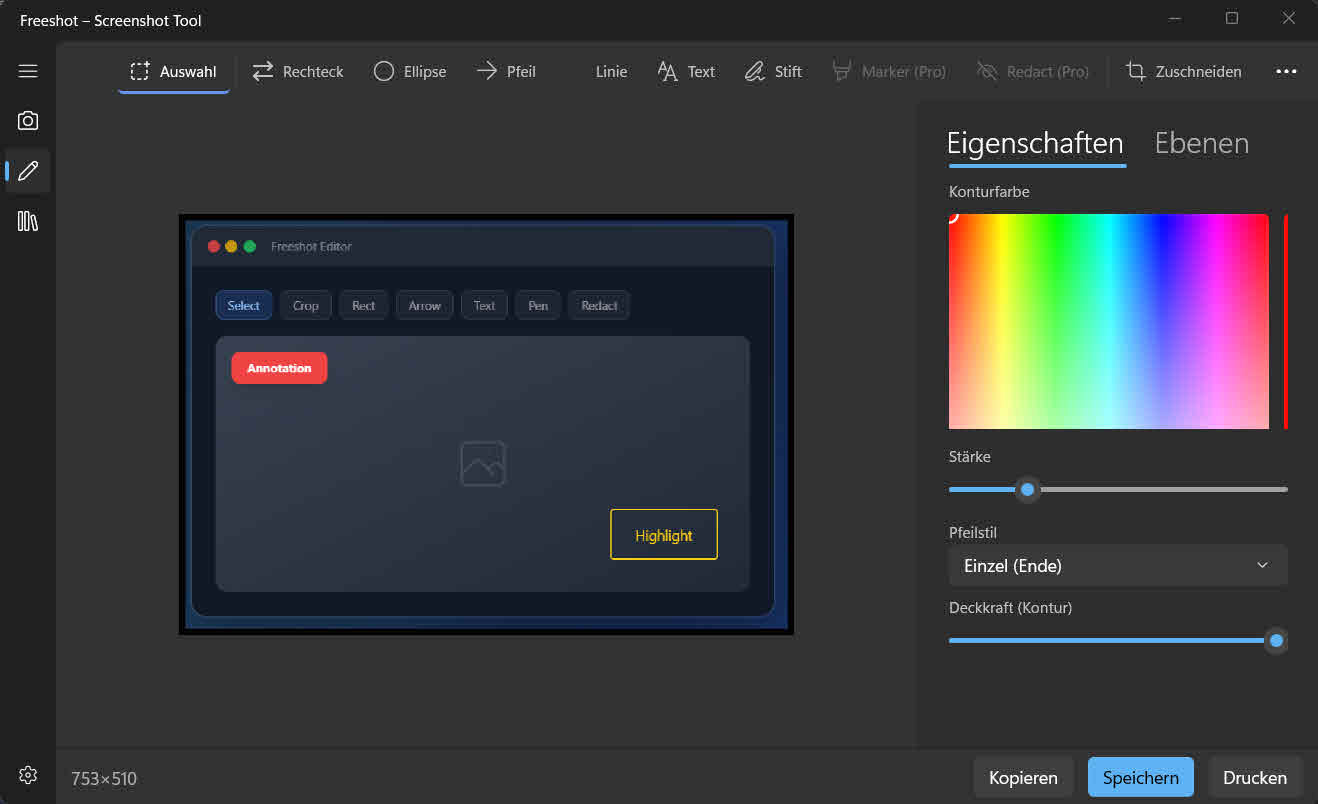Click the Kopieren button

(1023, 777)
